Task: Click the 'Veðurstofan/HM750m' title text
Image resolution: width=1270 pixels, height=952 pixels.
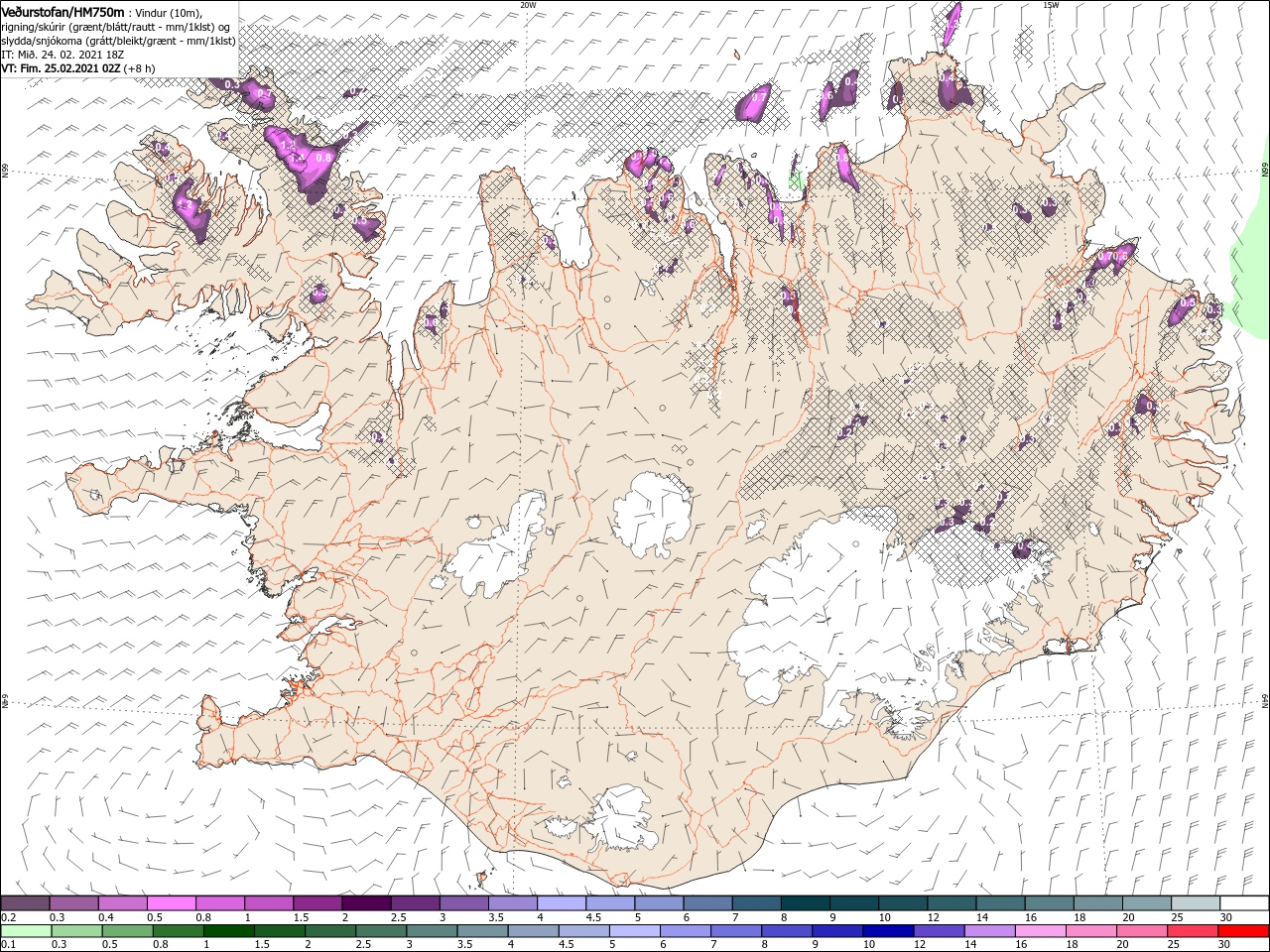Action: point(63,11)
